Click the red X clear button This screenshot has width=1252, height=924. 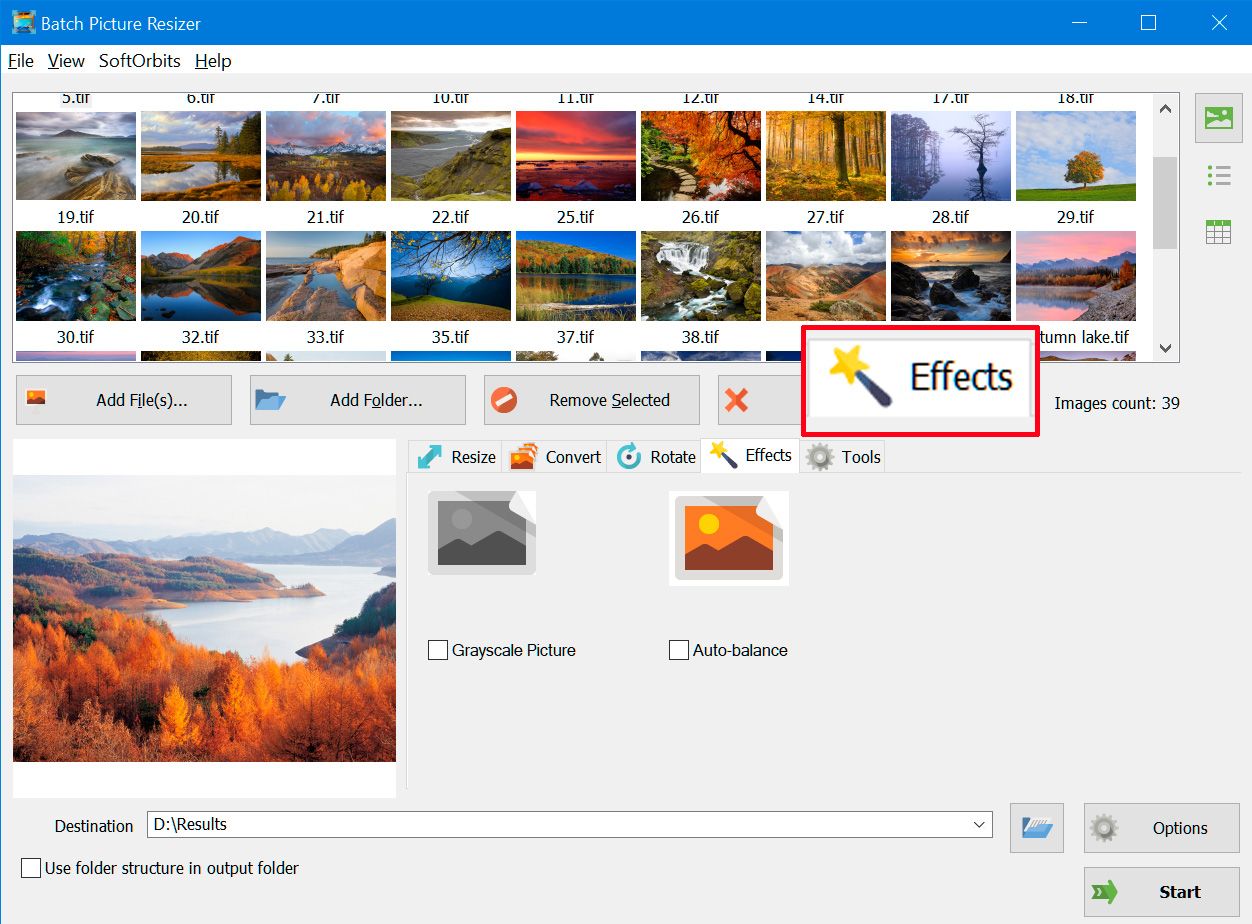(x=737, y=400)
